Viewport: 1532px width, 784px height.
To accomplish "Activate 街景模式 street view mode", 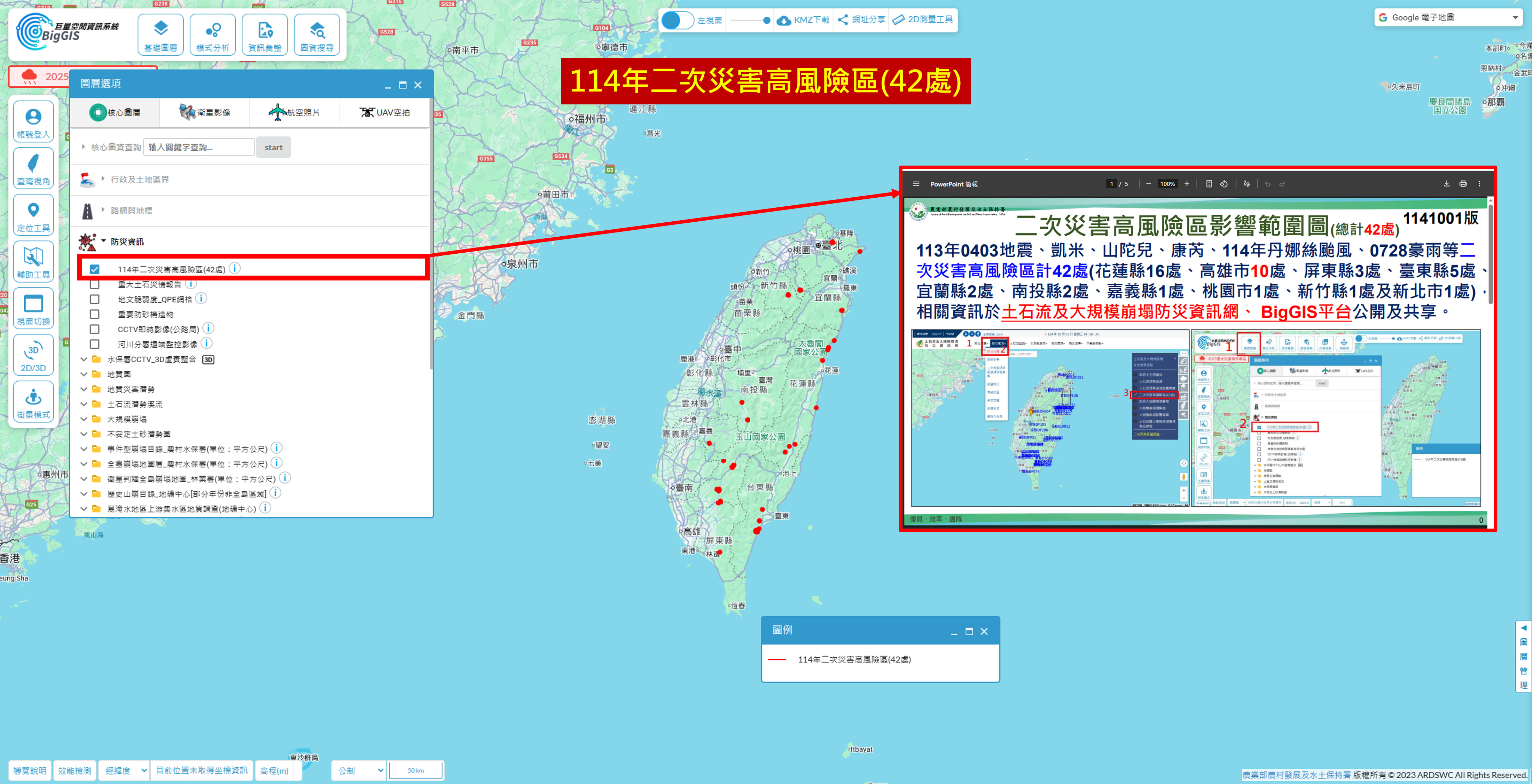I will pos(33,402).
